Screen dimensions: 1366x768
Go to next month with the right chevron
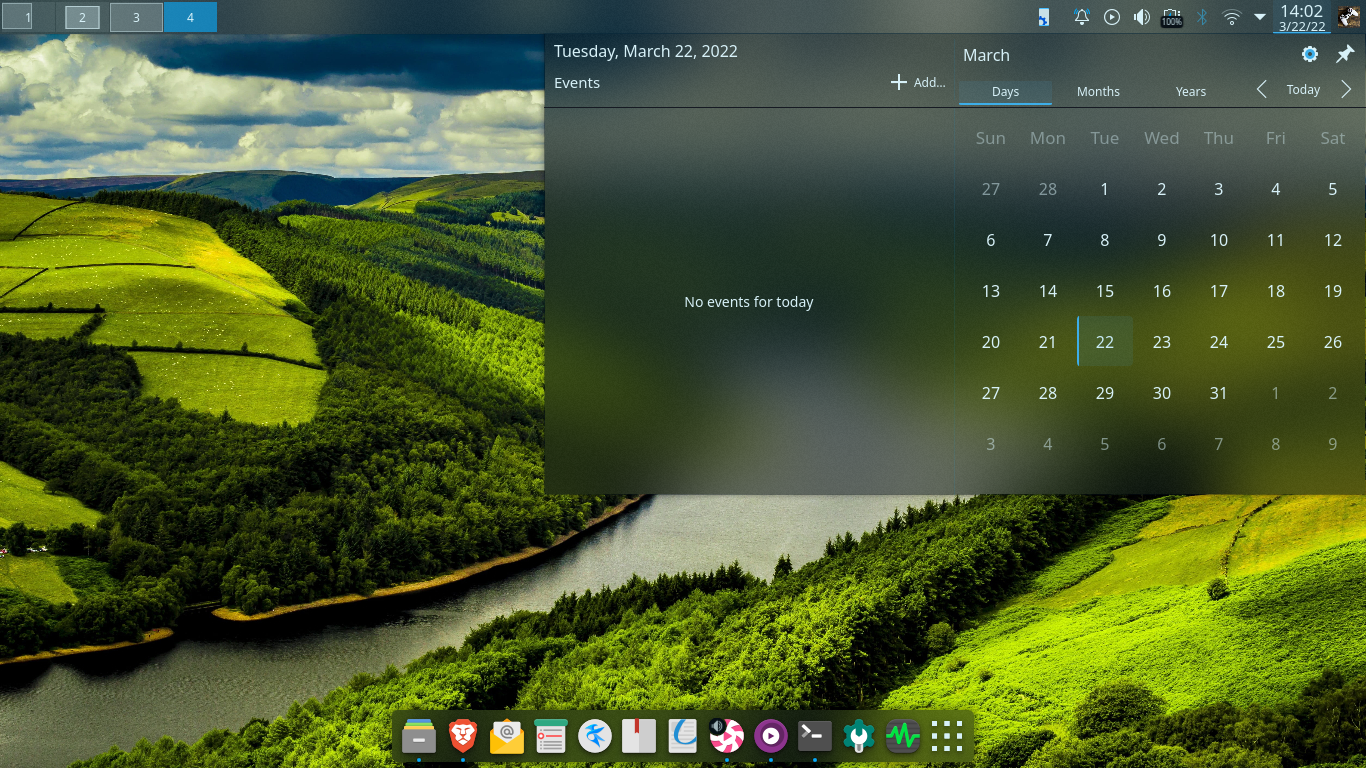coord(1346,89)
